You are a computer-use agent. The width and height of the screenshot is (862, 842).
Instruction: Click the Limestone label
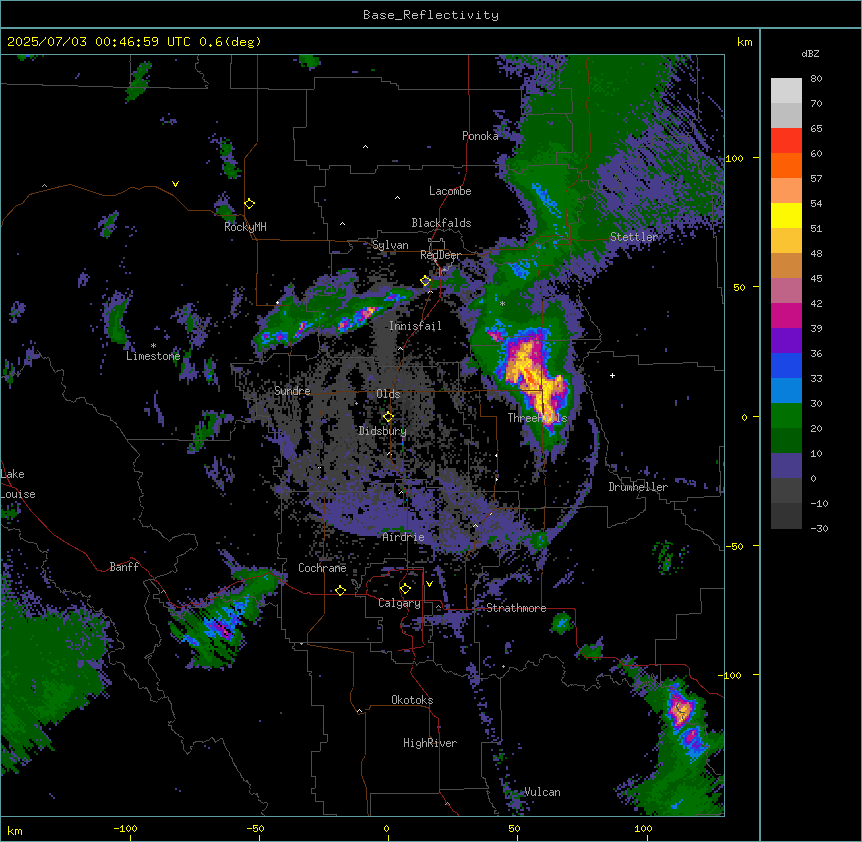pyautogui.click(x=153, y=356)
